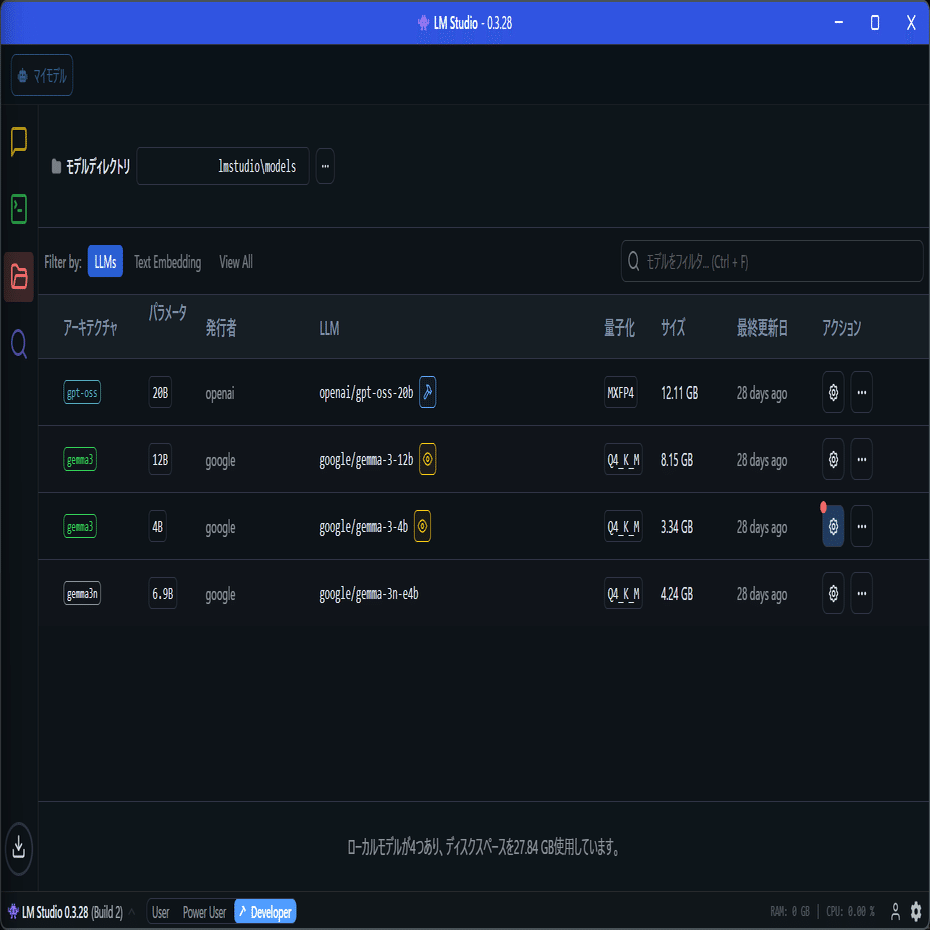Sort by 発行者 column header
Viewport: 930px width, 930px height.
(x=221, y=327)
